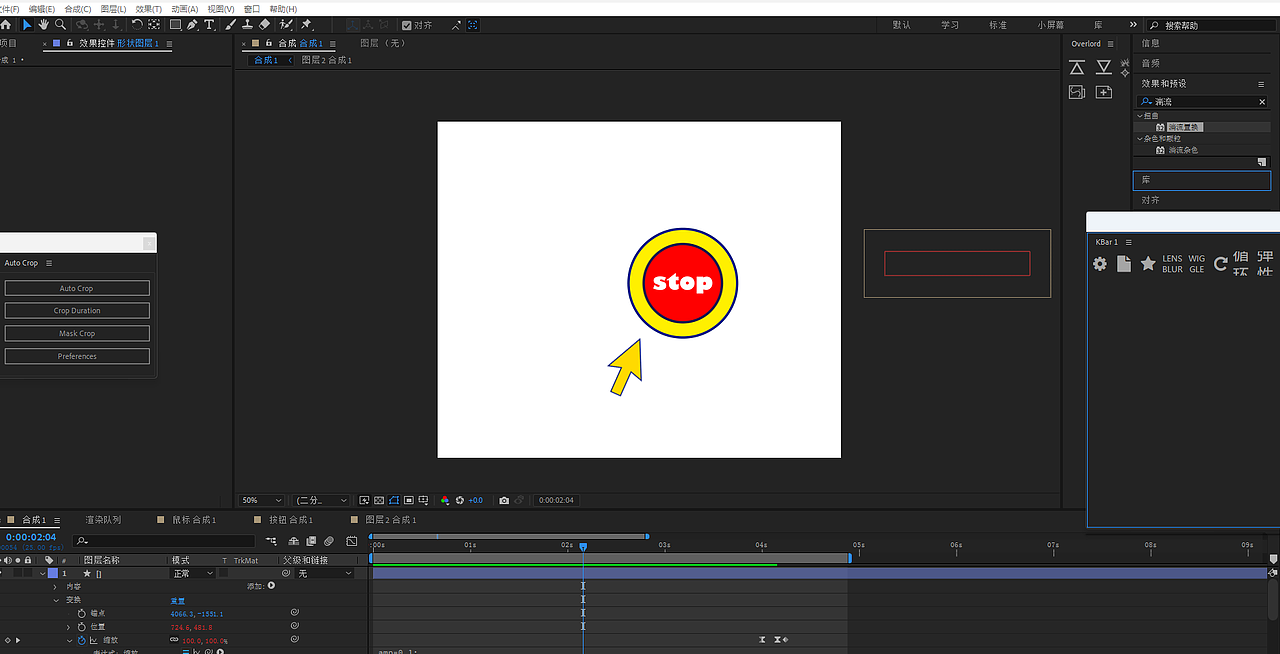Select the Eraser tool
This screenshot has height=654, width=1280.
pyautogui.click(x=264, y=24)
